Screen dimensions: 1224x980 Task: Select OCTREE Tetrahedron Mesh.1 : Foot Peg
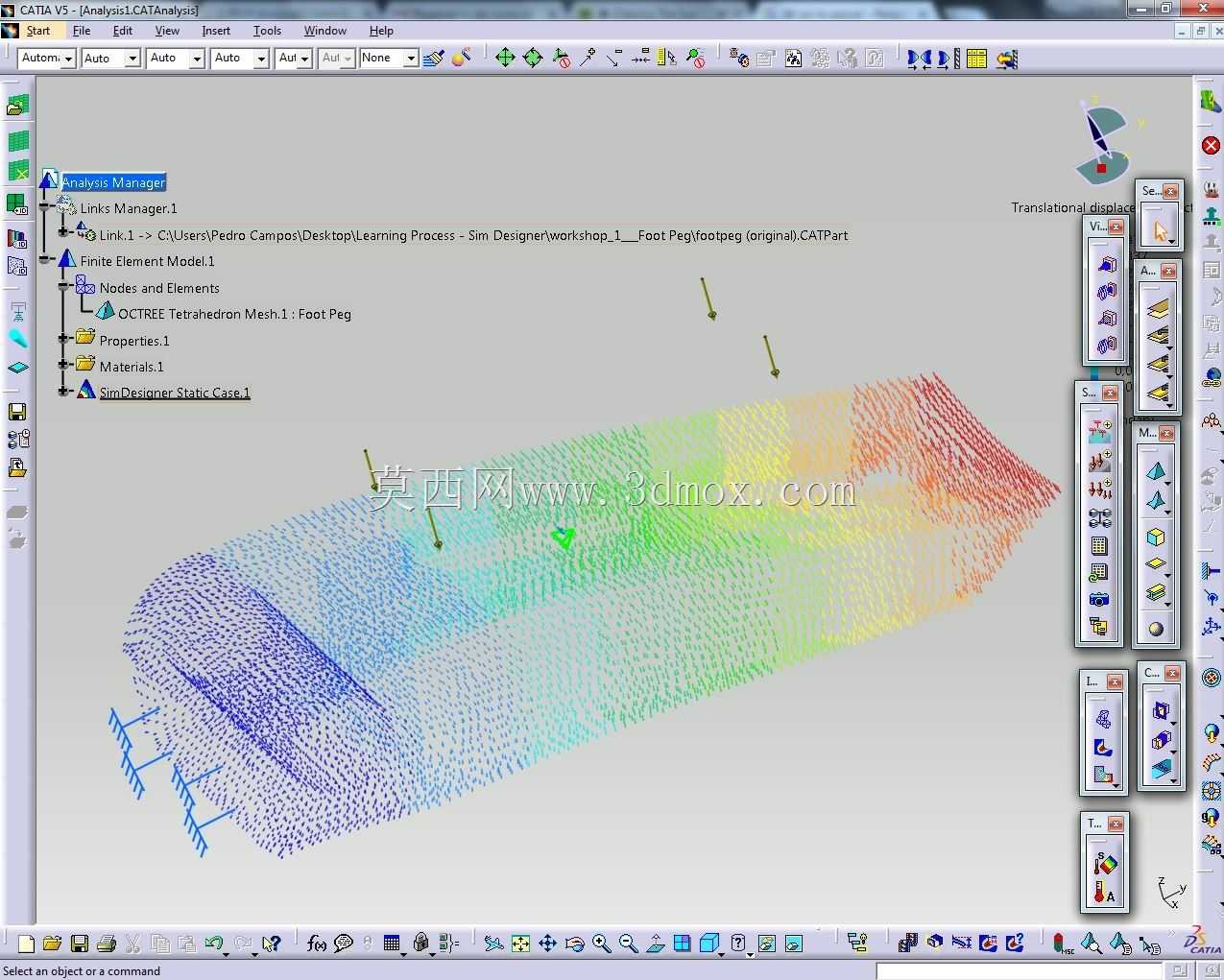pos(234,314)
